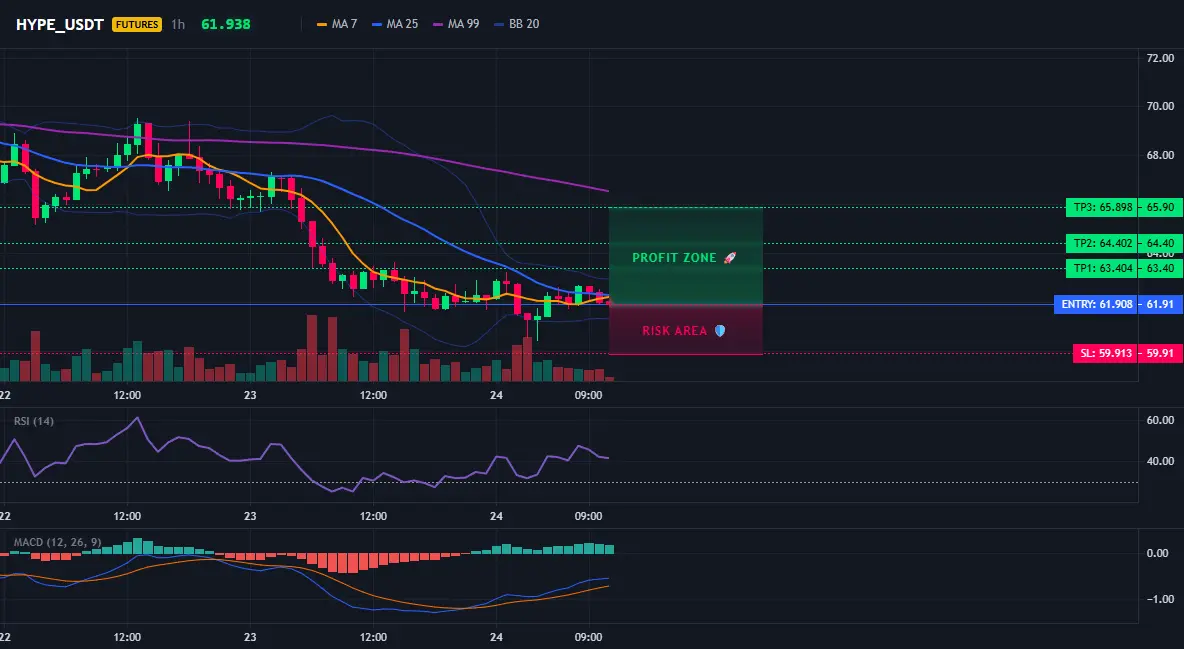The width and height of the screenshot is (1184, 649).
Task: Click the RISK AREA text
Action: click(674, 331)
